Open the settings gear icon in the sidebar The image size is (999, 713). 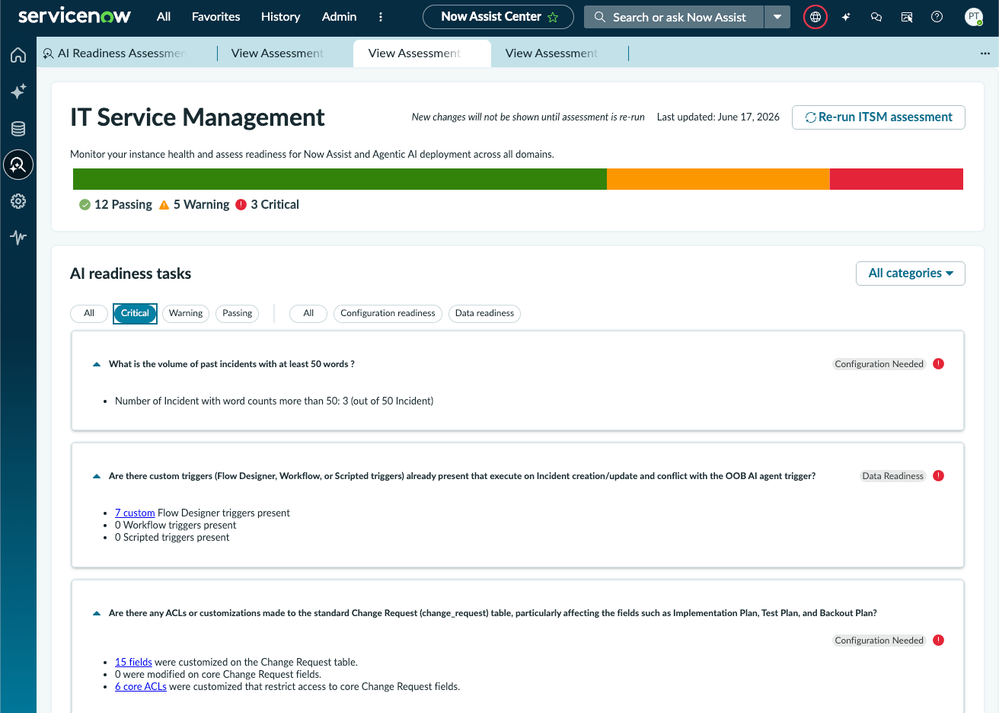18,201
